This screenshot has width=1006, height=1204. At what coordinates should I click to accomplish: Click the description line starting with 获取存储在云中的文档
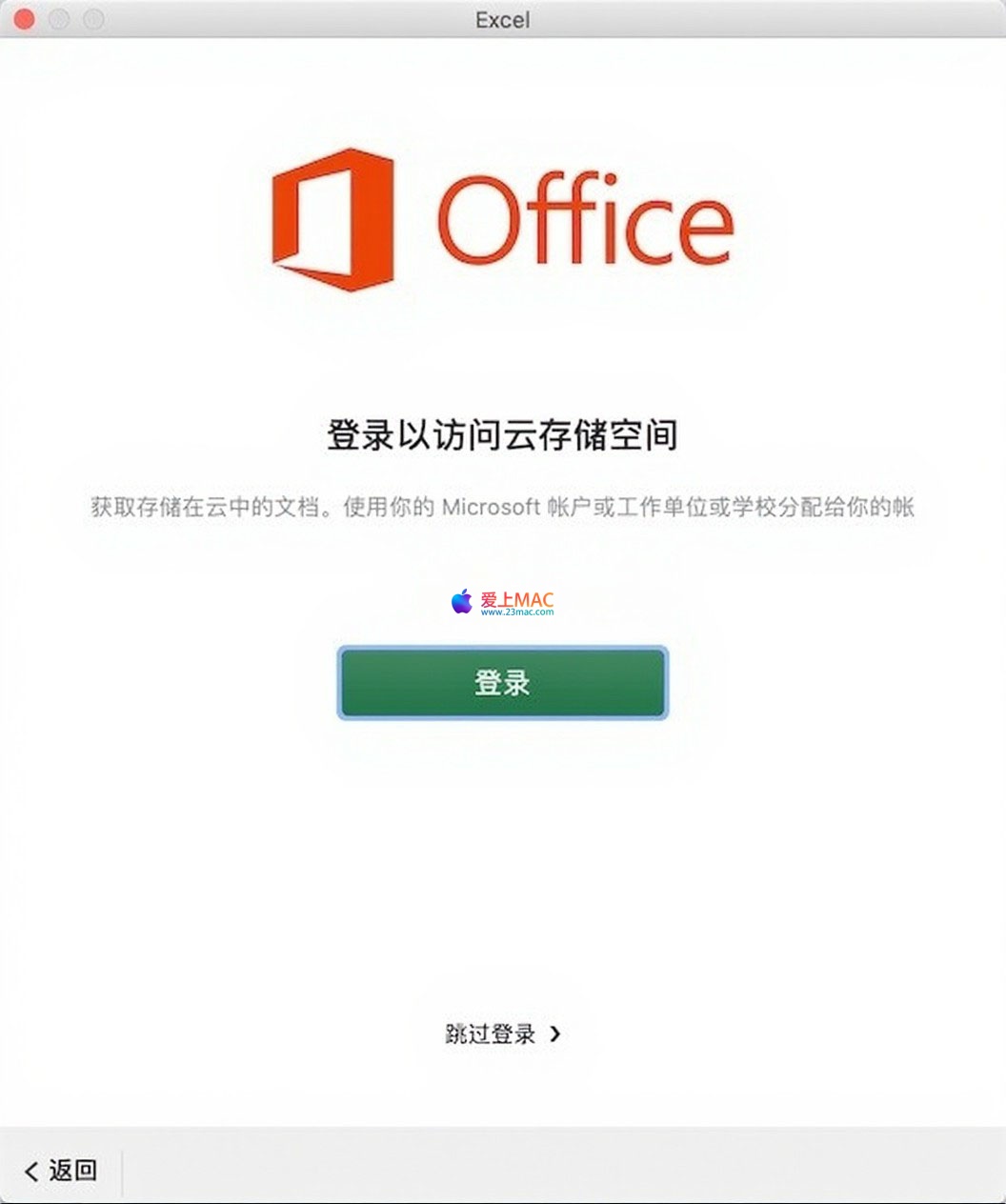(x=502, y=507)
